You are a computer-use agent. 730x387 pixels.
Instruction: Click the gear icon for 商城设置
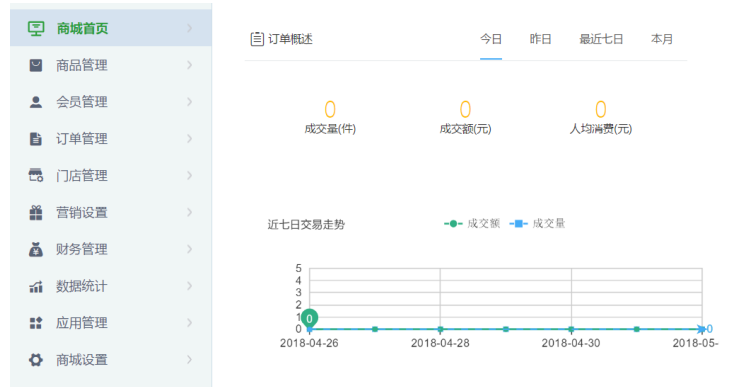click(36, 360)
